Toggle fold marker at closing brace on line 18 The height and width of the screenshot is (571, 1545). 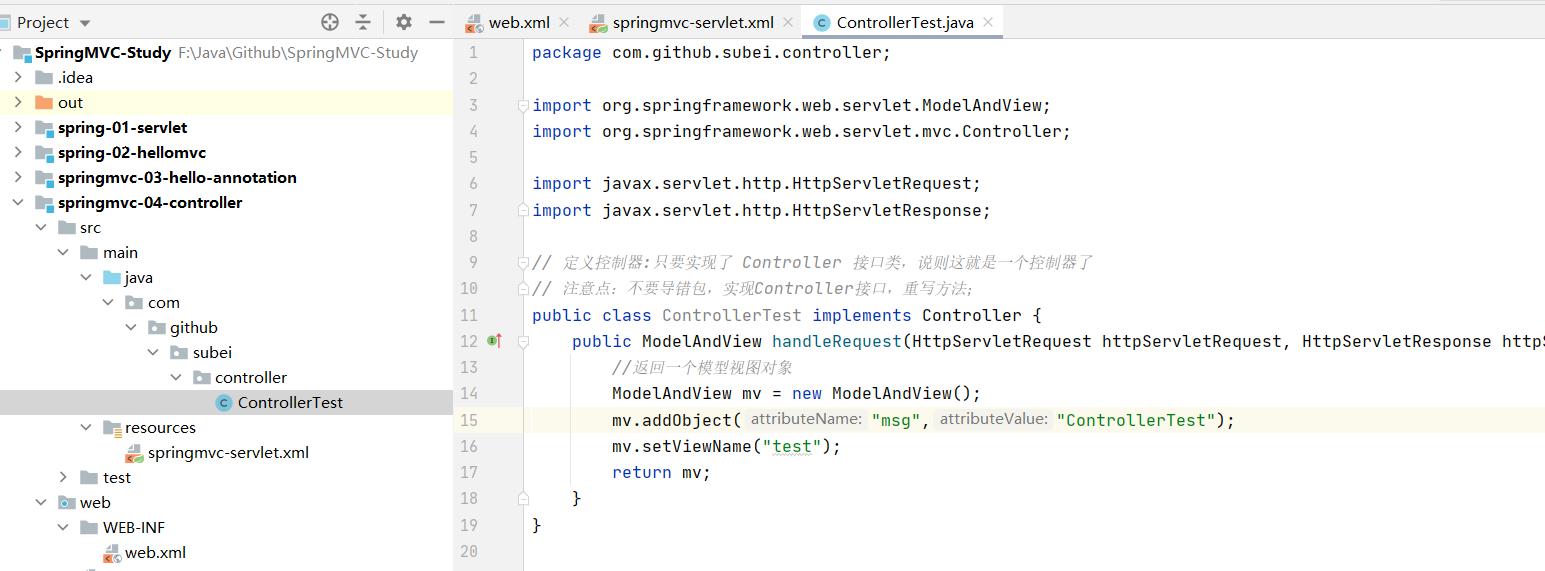pos(522,498)
